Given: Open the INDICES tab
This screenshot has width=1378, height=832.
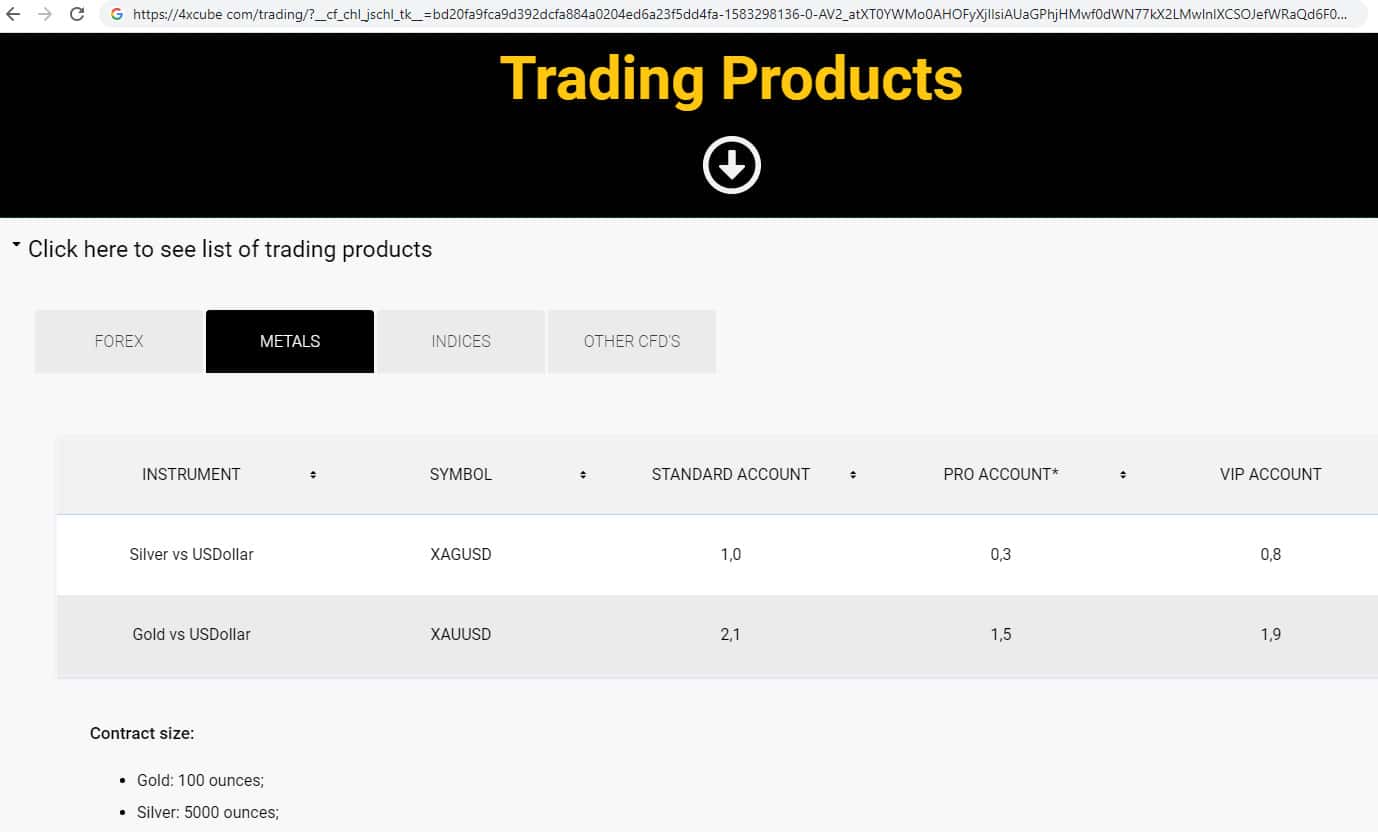Looking at the screenshot, I should (461, 341).
